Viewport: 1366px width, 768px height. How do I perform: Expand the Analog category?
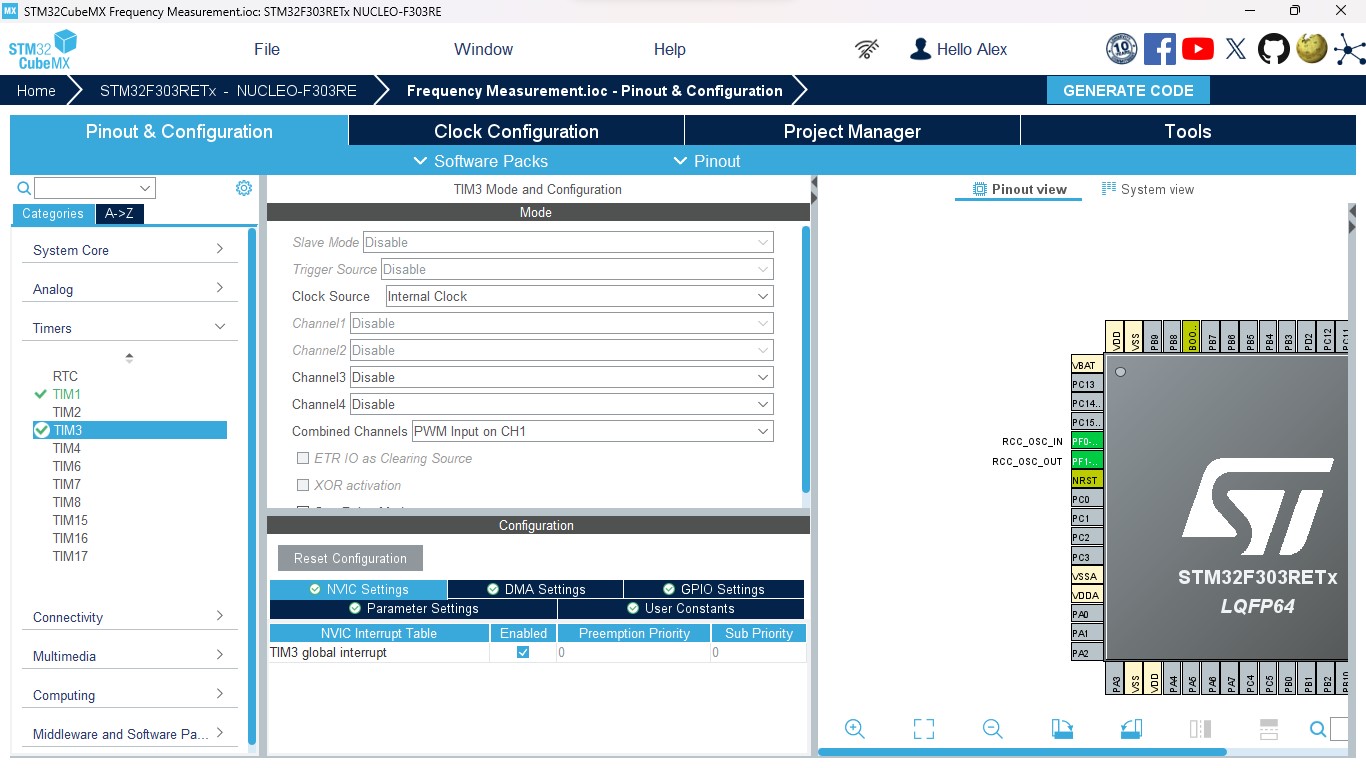(x=129, y=289)
